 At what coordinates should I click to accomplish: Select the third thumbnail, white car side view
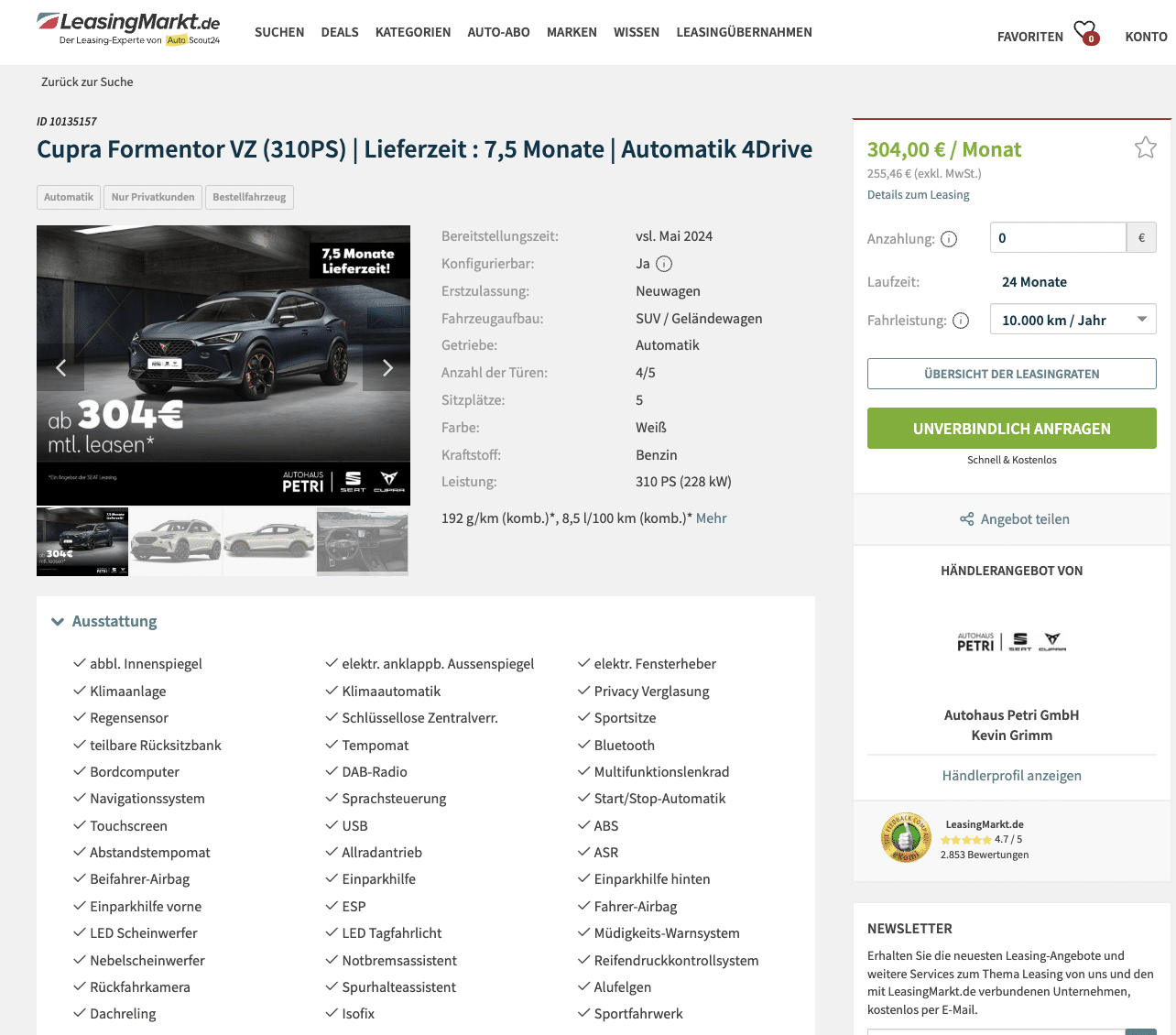[x=269, y=542]
